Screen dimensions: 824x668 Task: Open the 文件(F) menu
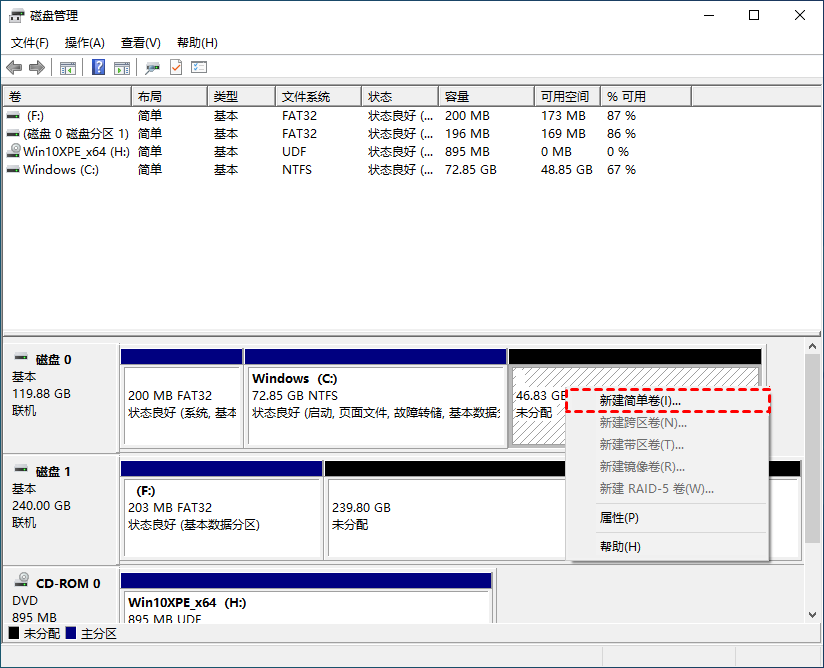29,43
